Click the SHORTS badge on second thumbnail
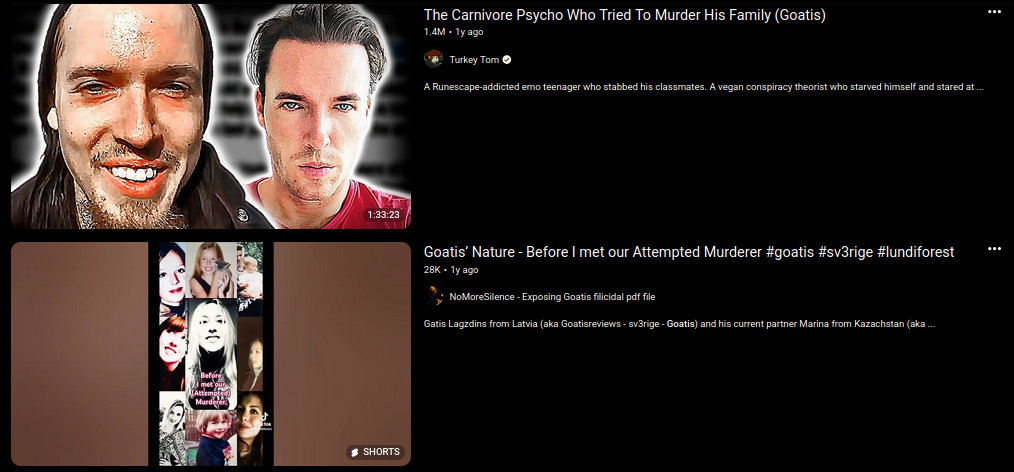 point(376,452)
